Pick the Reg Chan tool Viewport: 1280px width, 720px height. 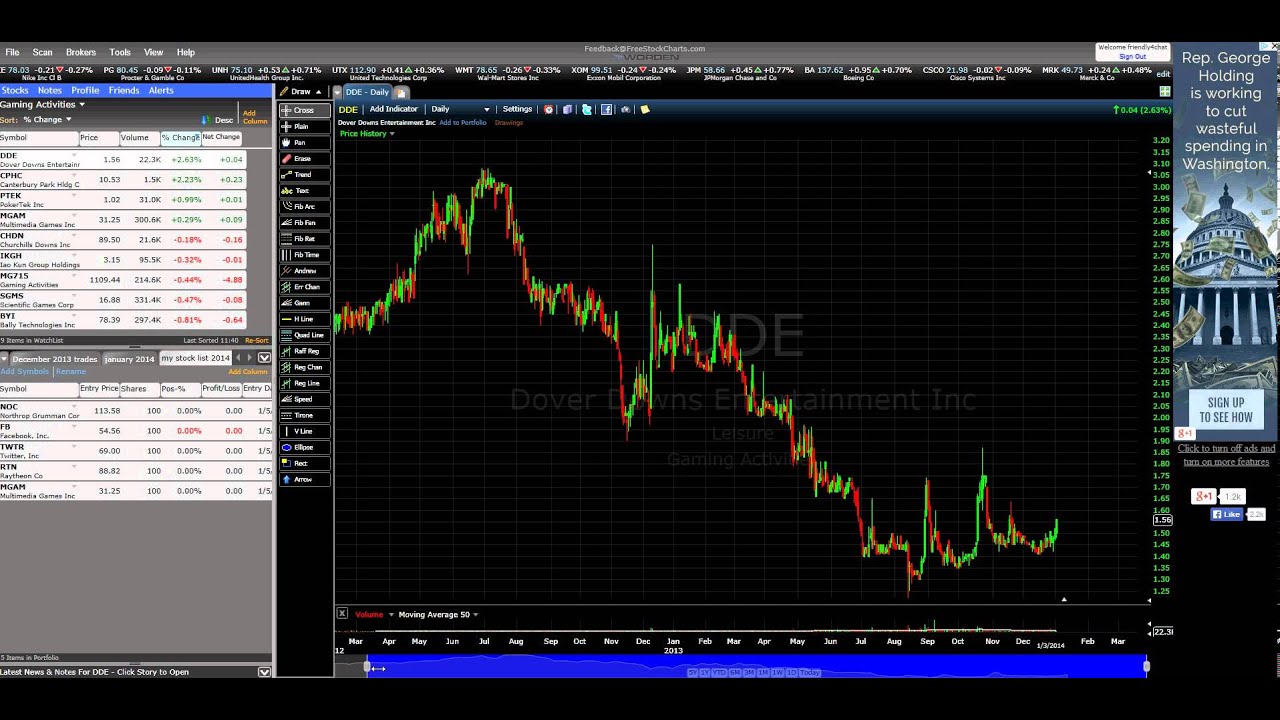[x=304, y=367]
